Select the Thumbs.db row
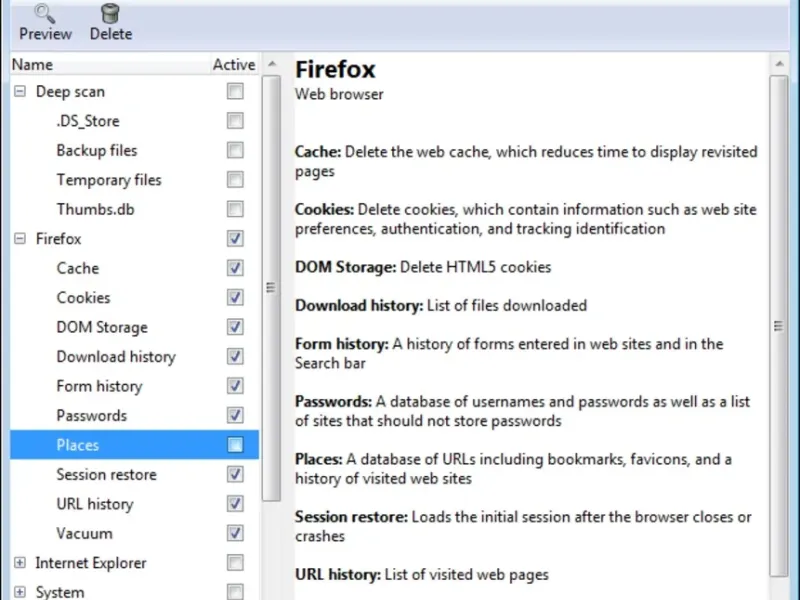The height and width of the screenshot is (600, 800). tap(135, 209)
